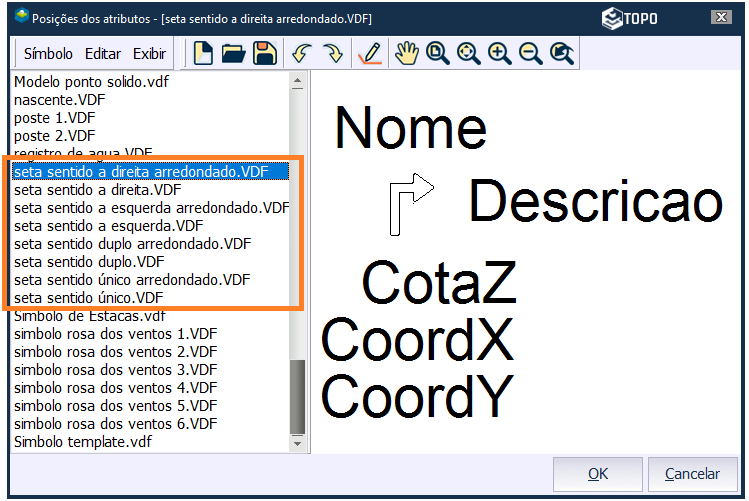Screen dimensions: 749x501
Task: Click the Open folder icon
Action: (234, 54)
